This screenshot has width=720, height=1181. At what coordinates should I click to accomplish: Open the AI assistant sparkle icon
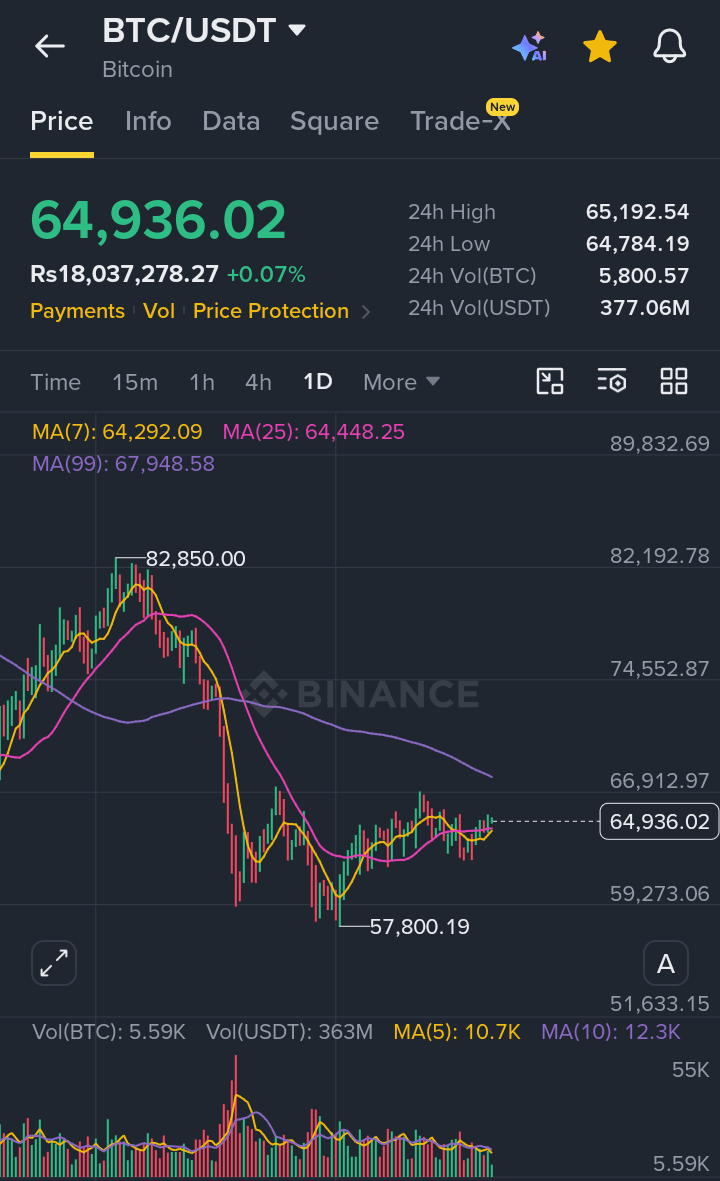coord(529,46)
